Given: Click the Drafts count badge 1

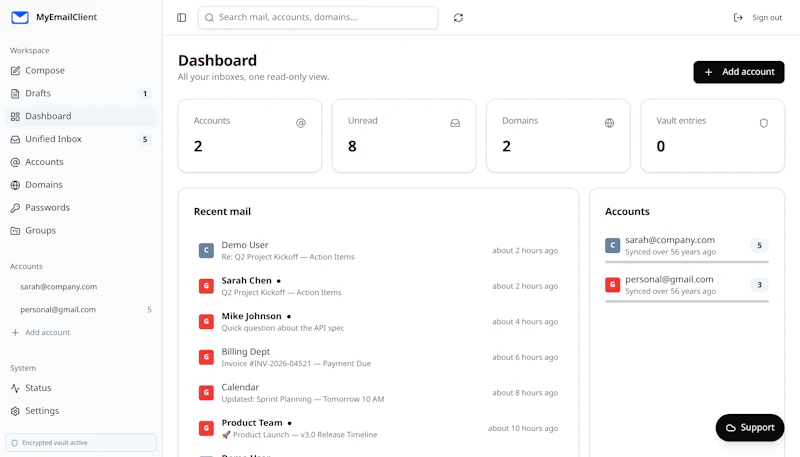Looking at the screenshot, I should click(145, 93).
